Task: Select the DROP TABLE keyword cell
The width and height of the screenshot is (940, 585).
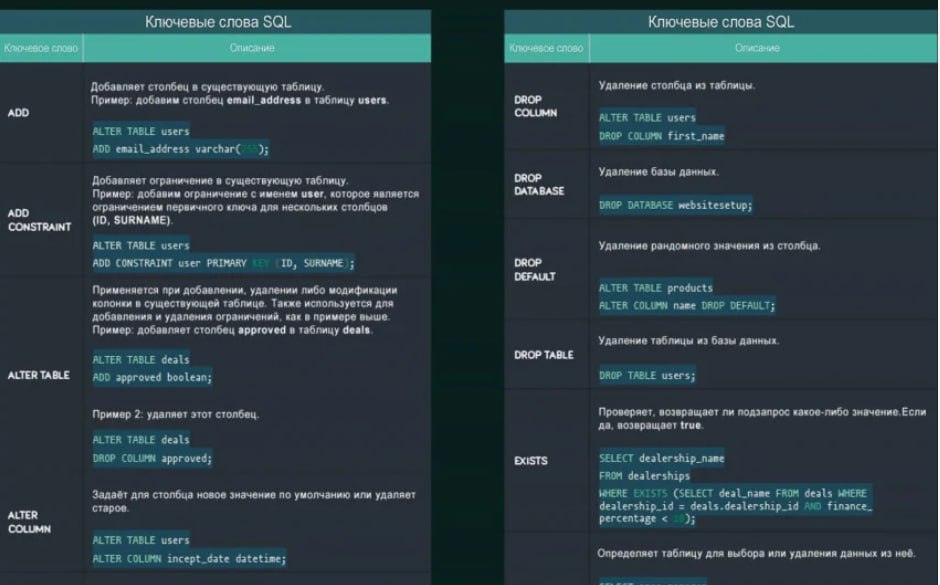Action: point(544,355)
